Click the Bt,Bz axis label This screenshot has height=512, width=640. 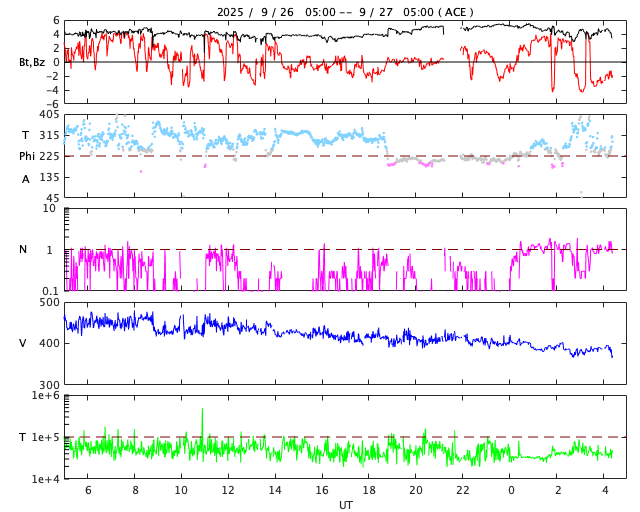(32, 62)
